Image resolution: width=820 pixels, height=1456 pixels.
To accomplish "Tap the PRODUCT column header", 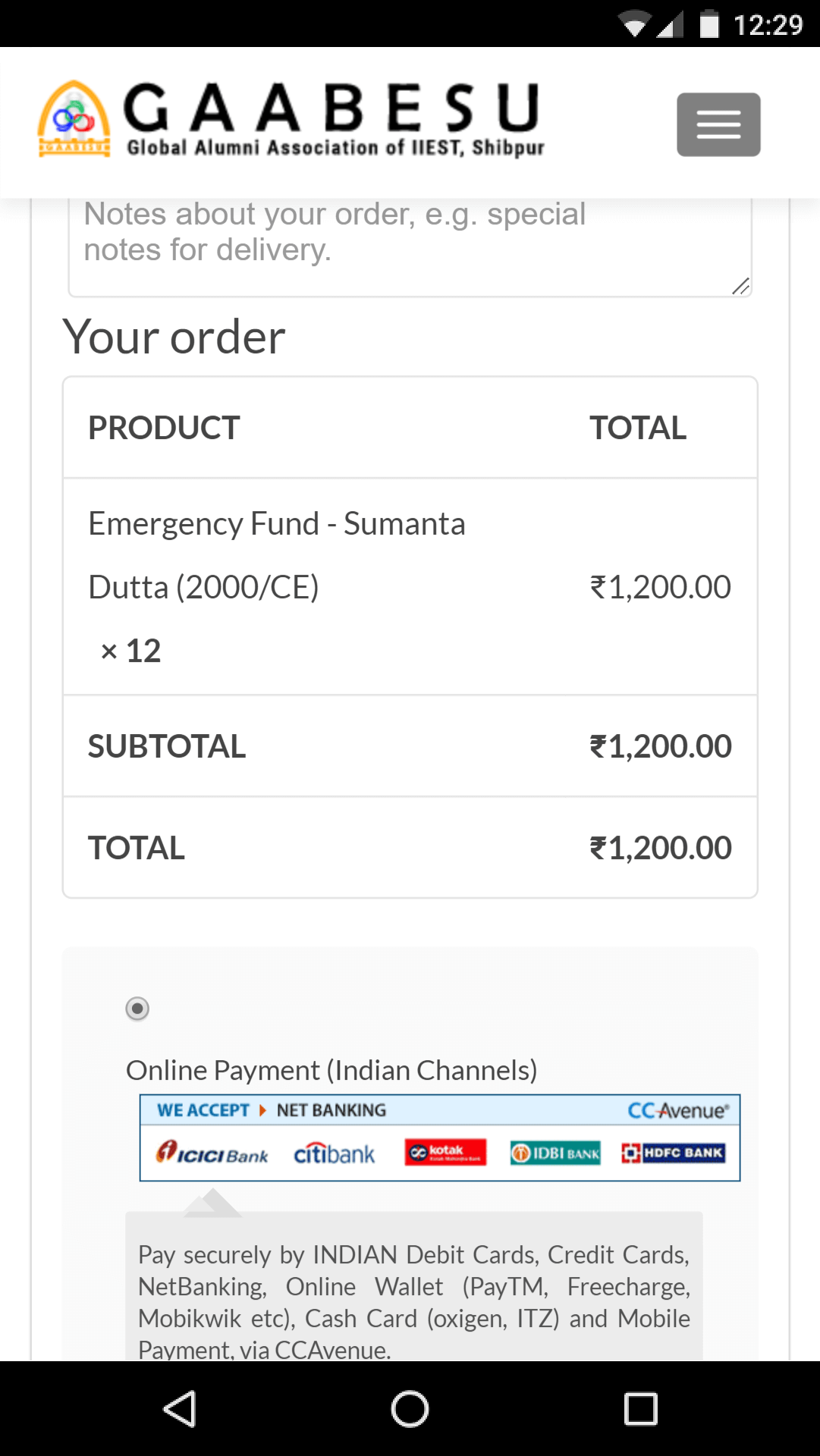I will [164, 428].
